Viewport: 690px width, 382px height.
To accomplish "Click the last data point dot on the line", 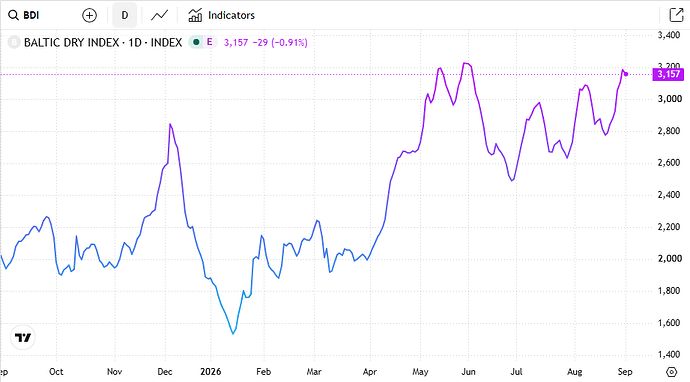I will [626, 74].
